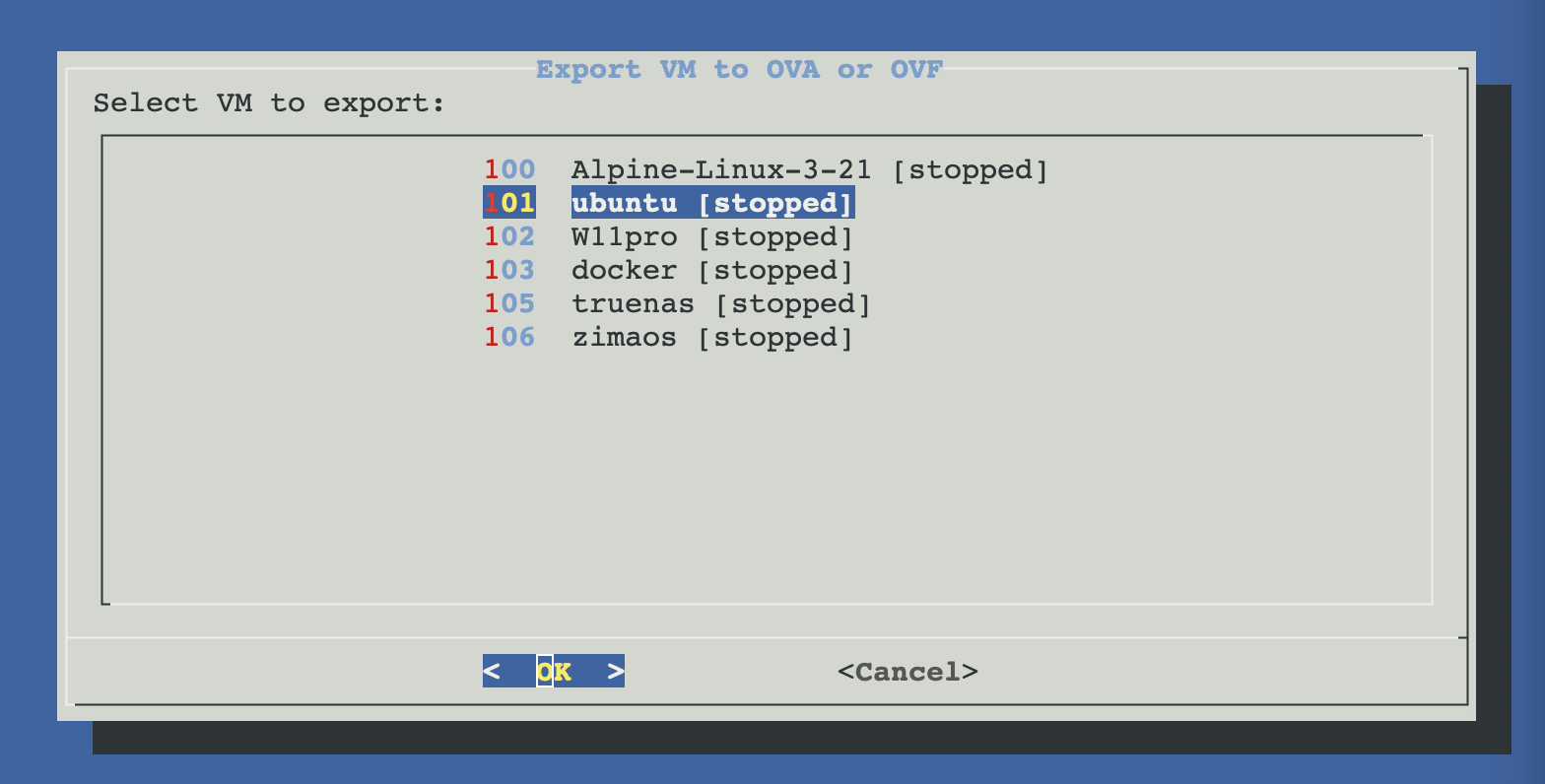The width and height of the screenshot is (1545, 784).
Task: Click the Select VM to export prompt
Action: click(x=269, y=103)
